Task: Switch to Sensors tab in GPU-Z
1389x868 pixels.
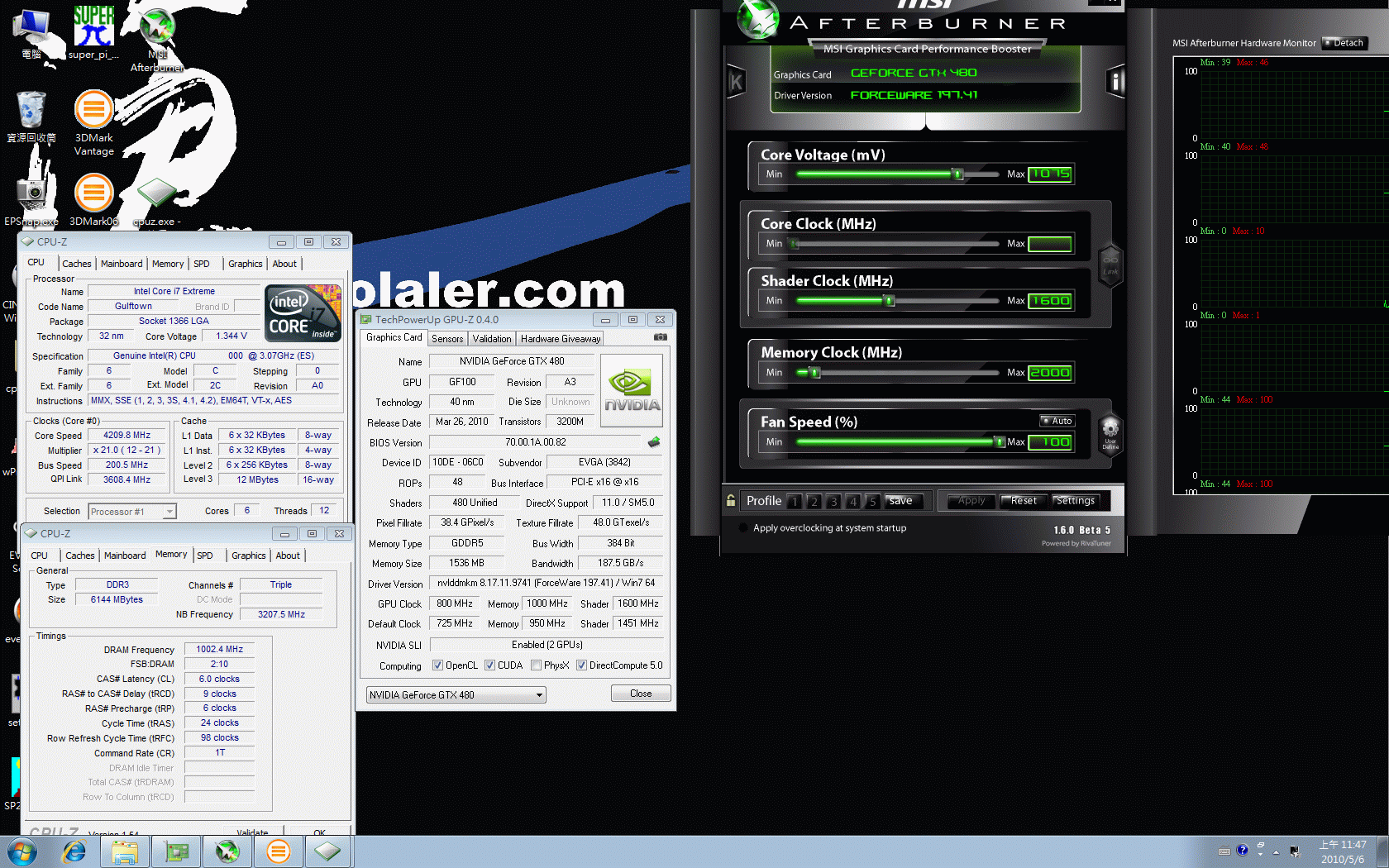Action: pos(447,339)
